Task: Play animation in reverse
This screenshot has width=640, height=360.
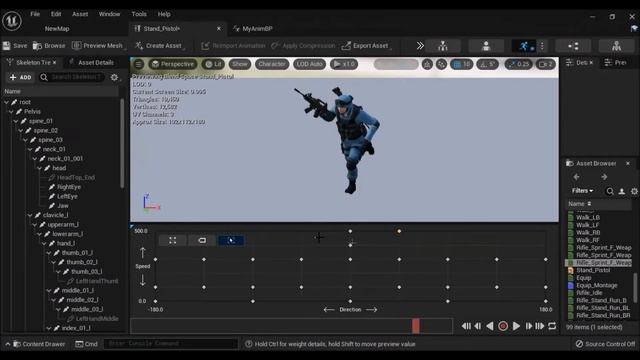Action: point(489,326)
